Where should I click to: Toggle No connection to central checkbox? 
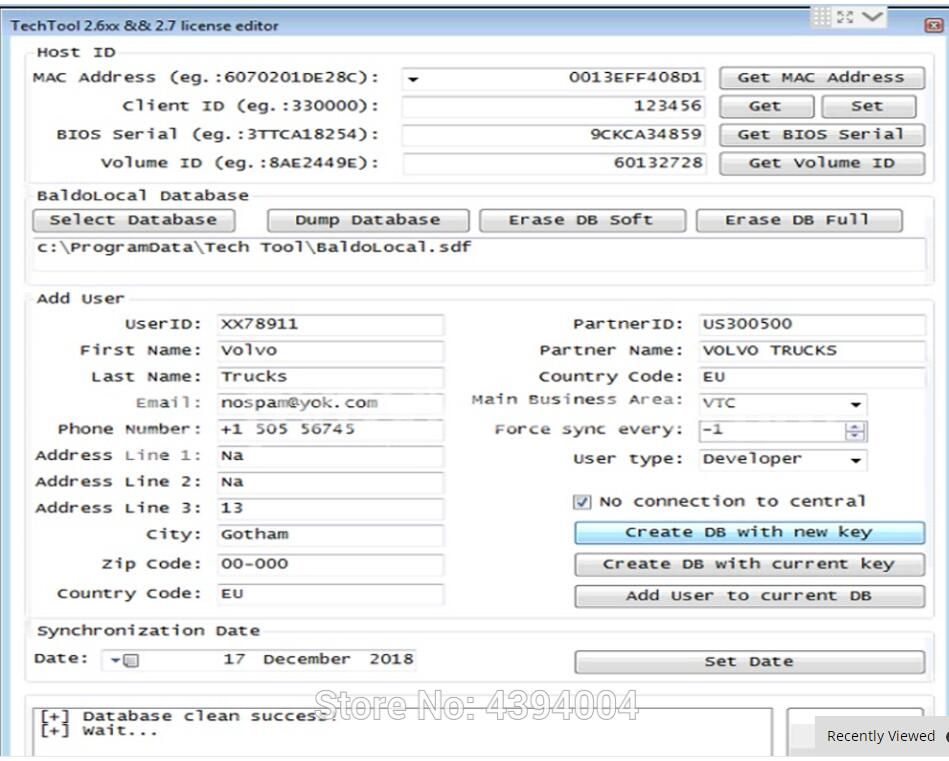click(582, 502)
